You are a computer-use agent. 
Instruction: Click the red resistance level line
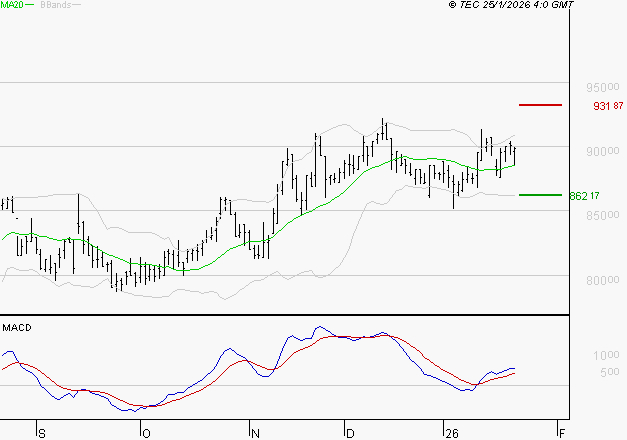(x=540, y=105)
